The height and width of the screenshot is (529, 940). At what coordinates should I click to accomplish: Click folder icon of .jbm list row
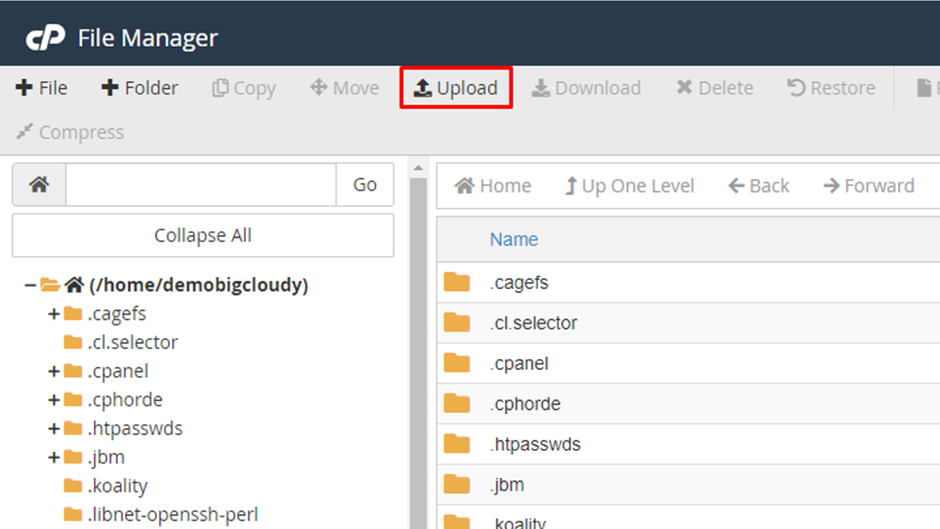457,484
